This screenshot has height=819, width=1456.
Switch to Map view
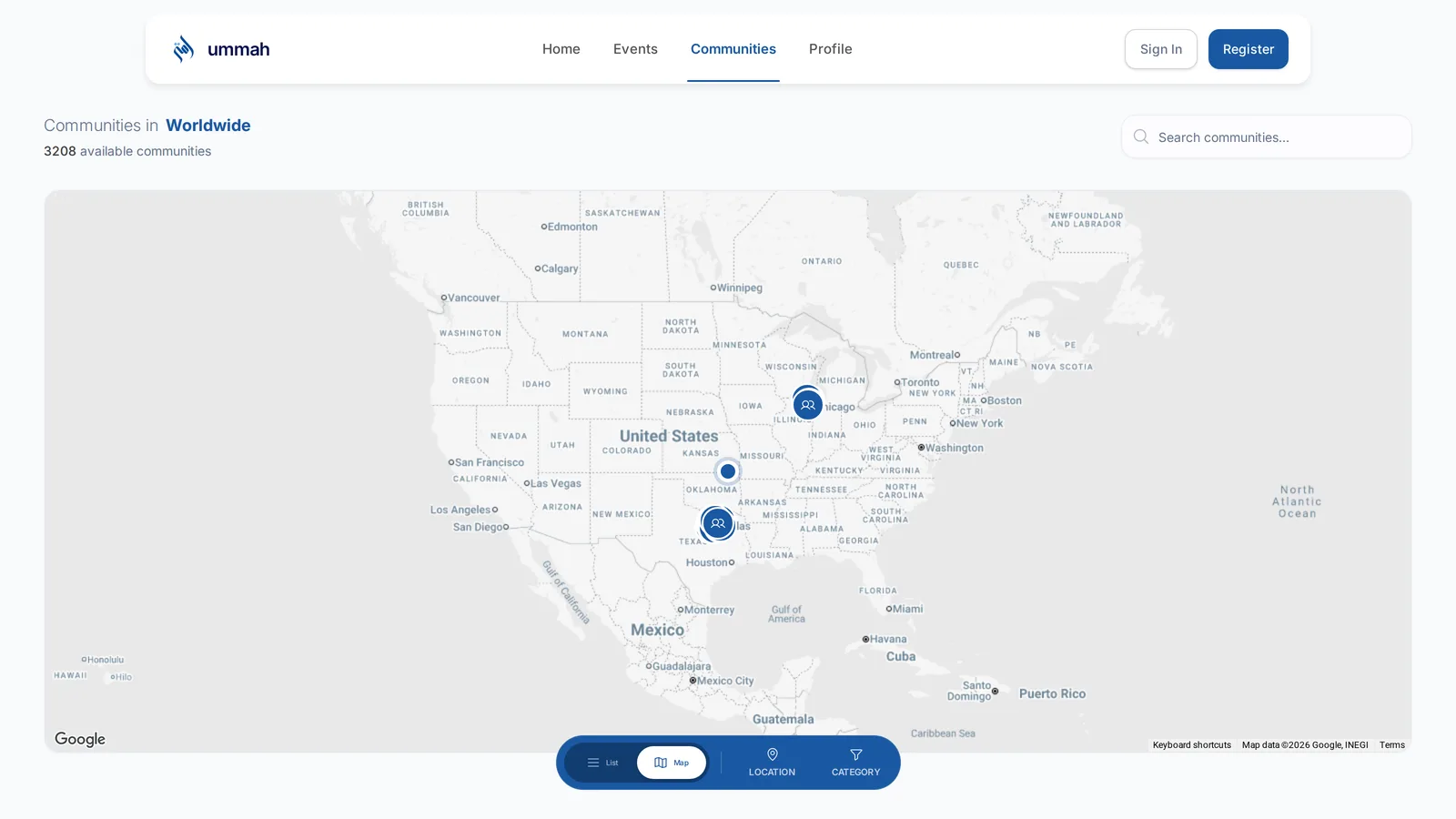click(x=672, y=763)
